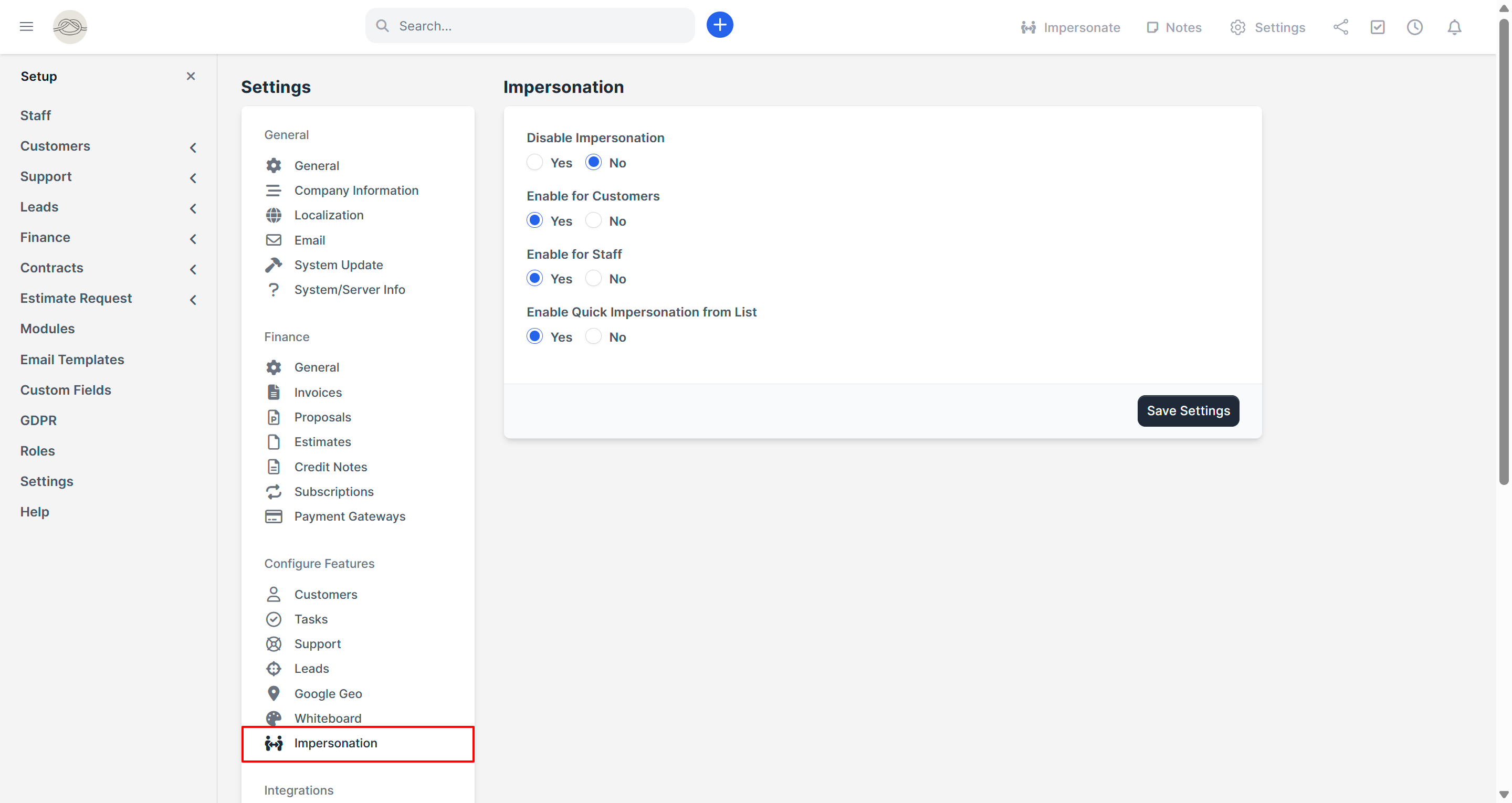Open Notes from the top bar
1512x803 pixels.
pos(1174,28)
